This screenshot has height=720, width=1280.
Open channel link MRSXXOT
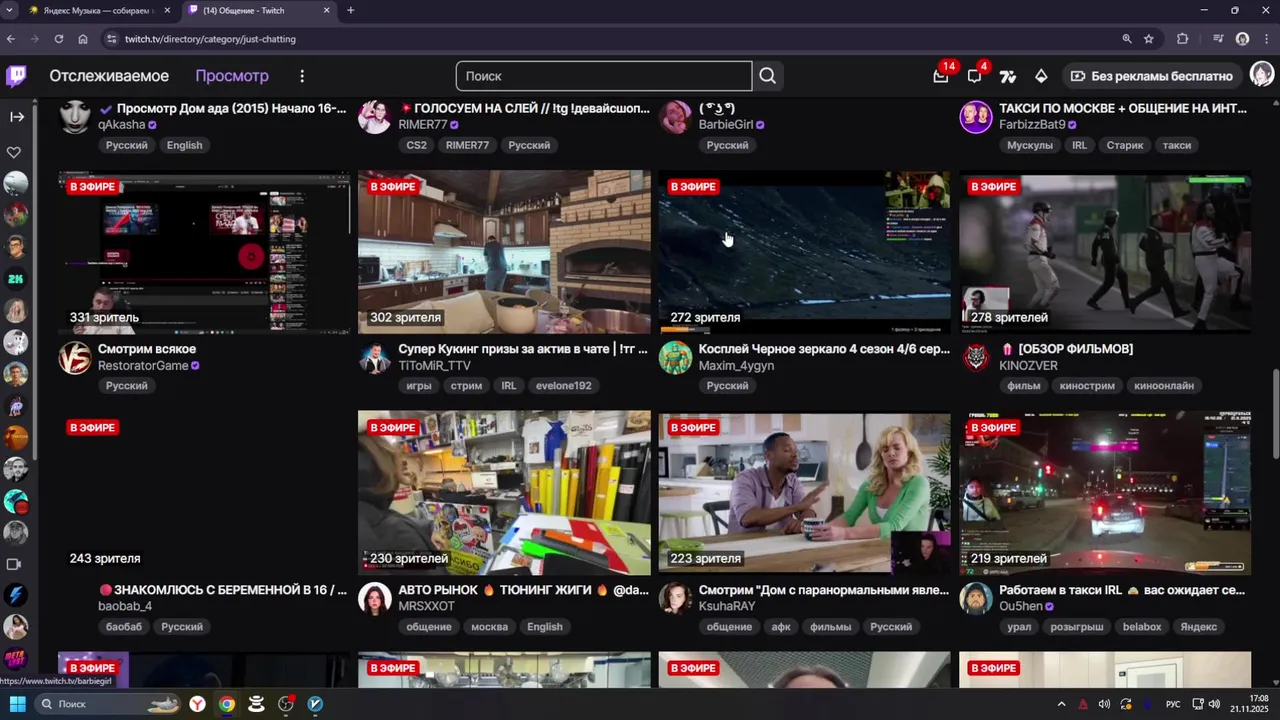[426, 606]
